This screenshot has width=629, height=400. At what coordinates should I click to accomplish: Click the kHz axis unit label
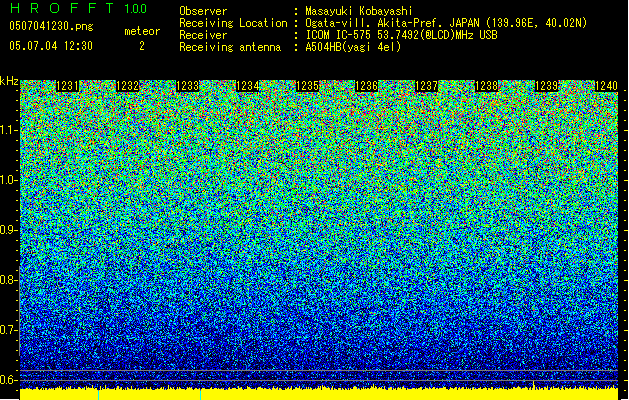[x=9, y=81]
